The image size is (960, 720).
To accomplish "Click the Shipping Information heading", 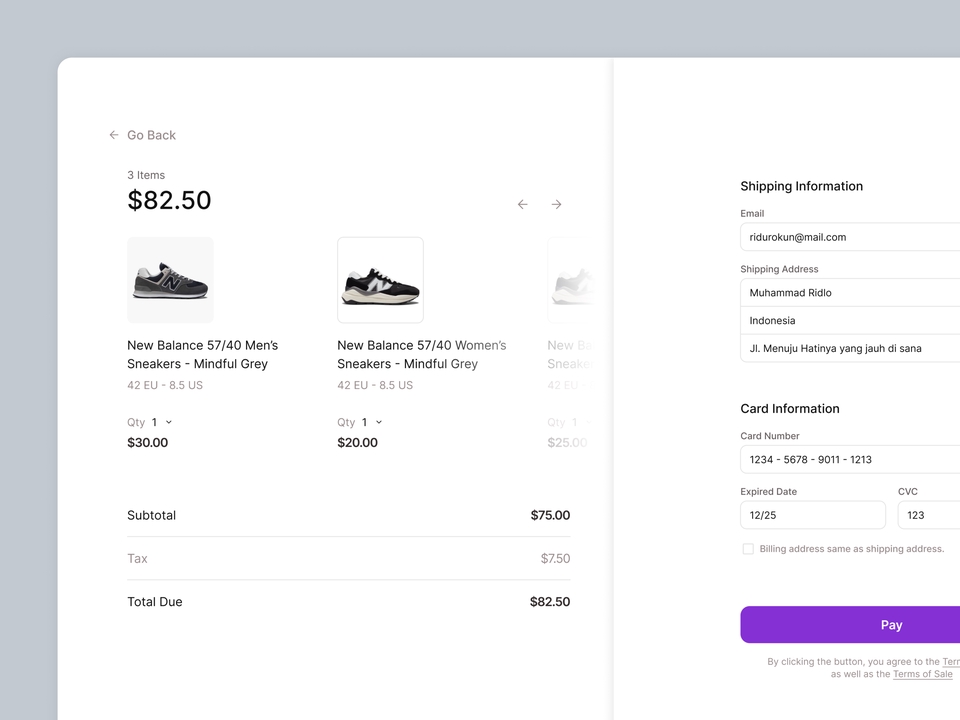I will point(801,186).
